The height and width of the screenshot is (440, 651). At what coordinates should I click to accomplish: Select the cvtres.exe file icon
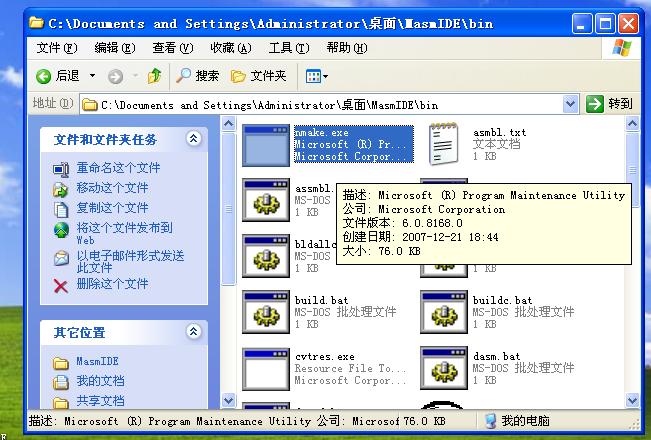click(266, 369)
